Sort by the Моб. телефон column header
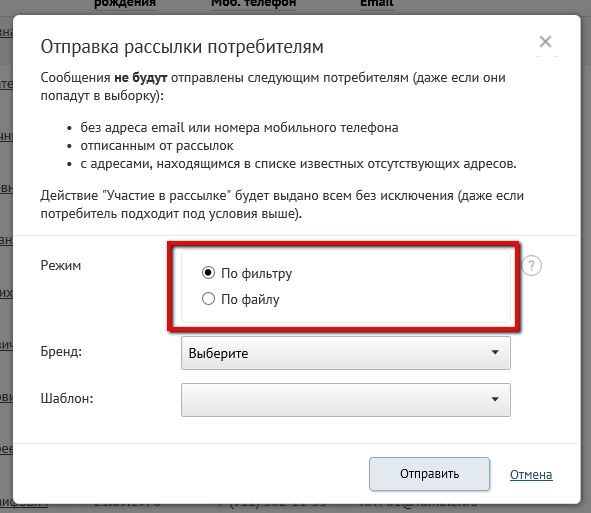This screenshot has width=591, height=513. (x=253, y=4)
